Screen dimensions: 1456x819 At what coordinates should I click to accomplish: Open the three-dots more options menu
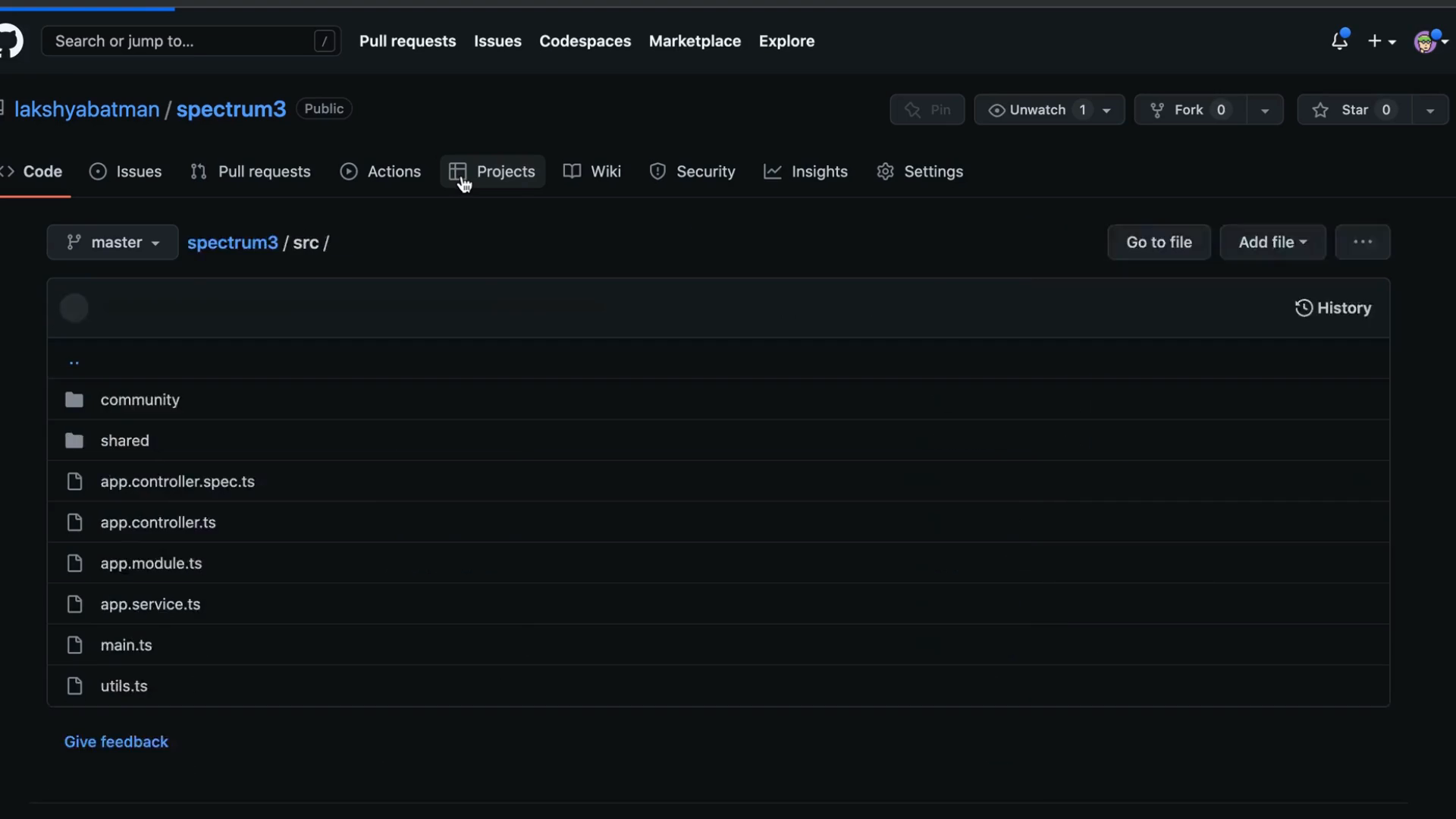[x=1363, y=243]
